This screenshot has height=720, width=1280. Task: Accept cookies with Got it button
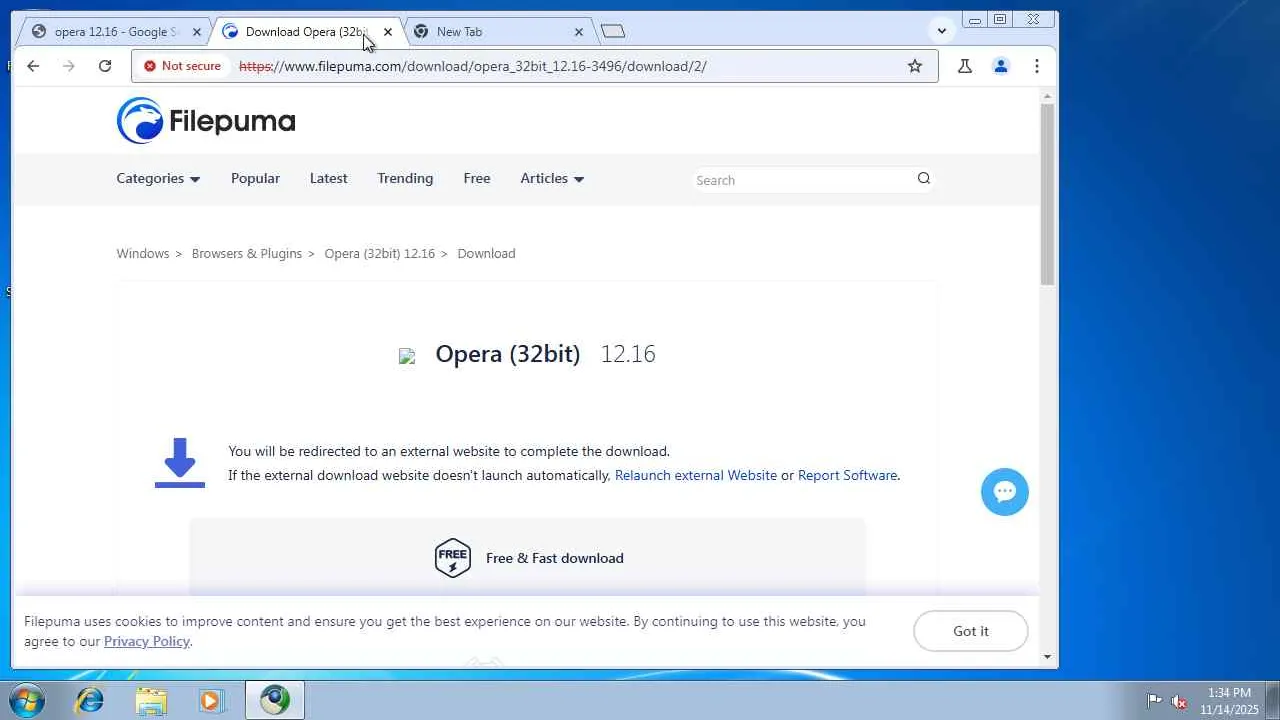(971, 631)
